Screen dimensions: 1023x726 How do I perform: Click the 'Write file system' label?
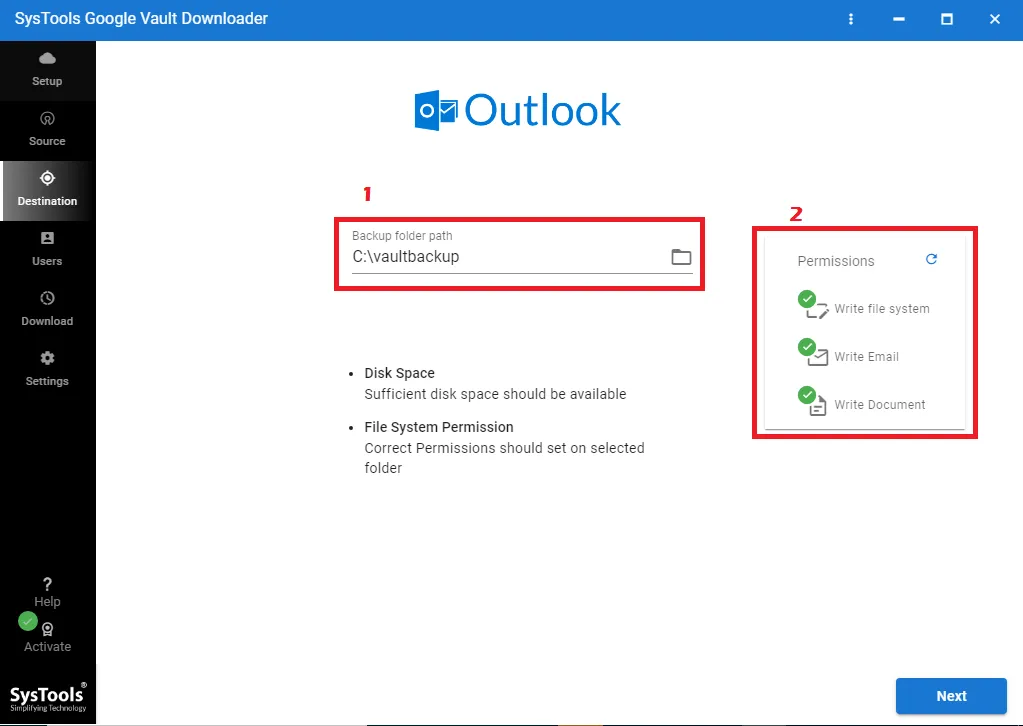tap(882, 309)
